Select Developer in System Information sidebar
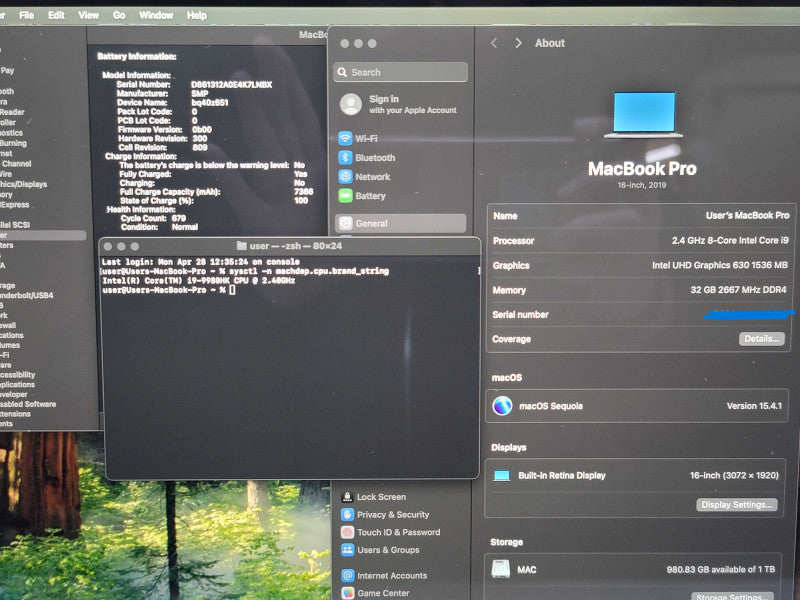The image size is (800, 600). click(14, 394)
